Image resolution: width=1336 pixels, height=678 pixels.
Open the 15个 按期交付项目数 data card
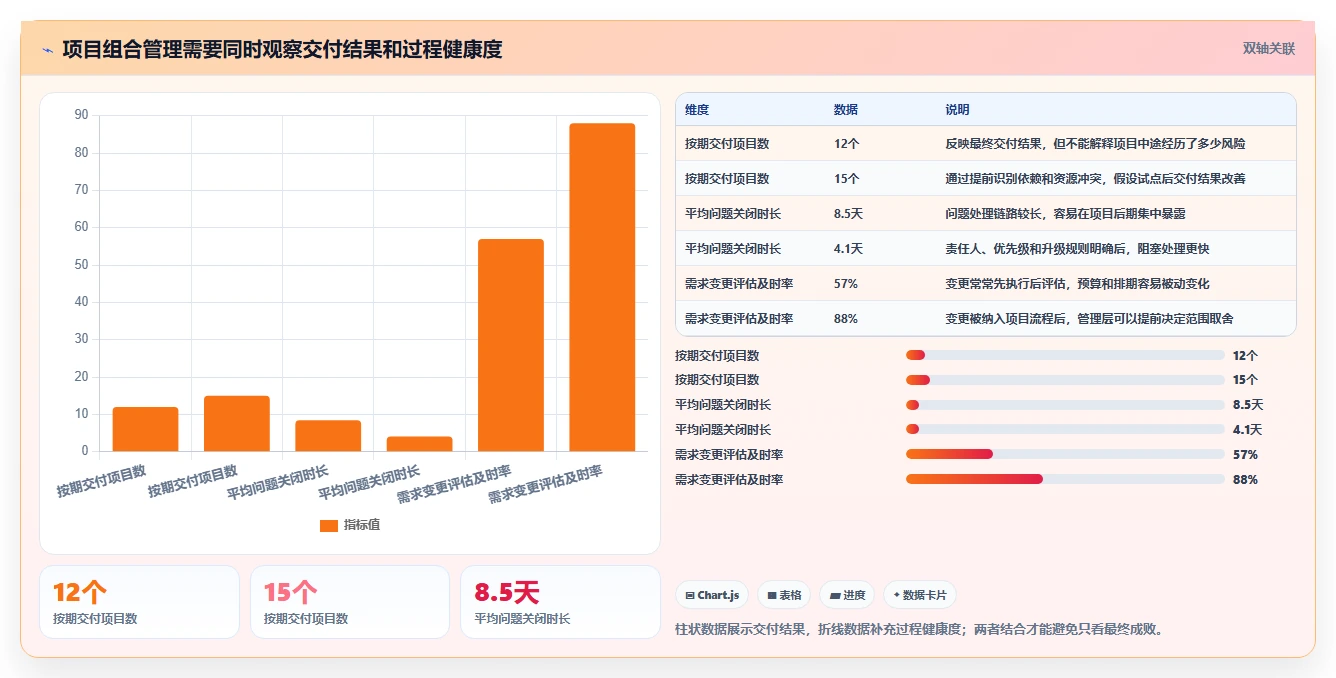350,602
